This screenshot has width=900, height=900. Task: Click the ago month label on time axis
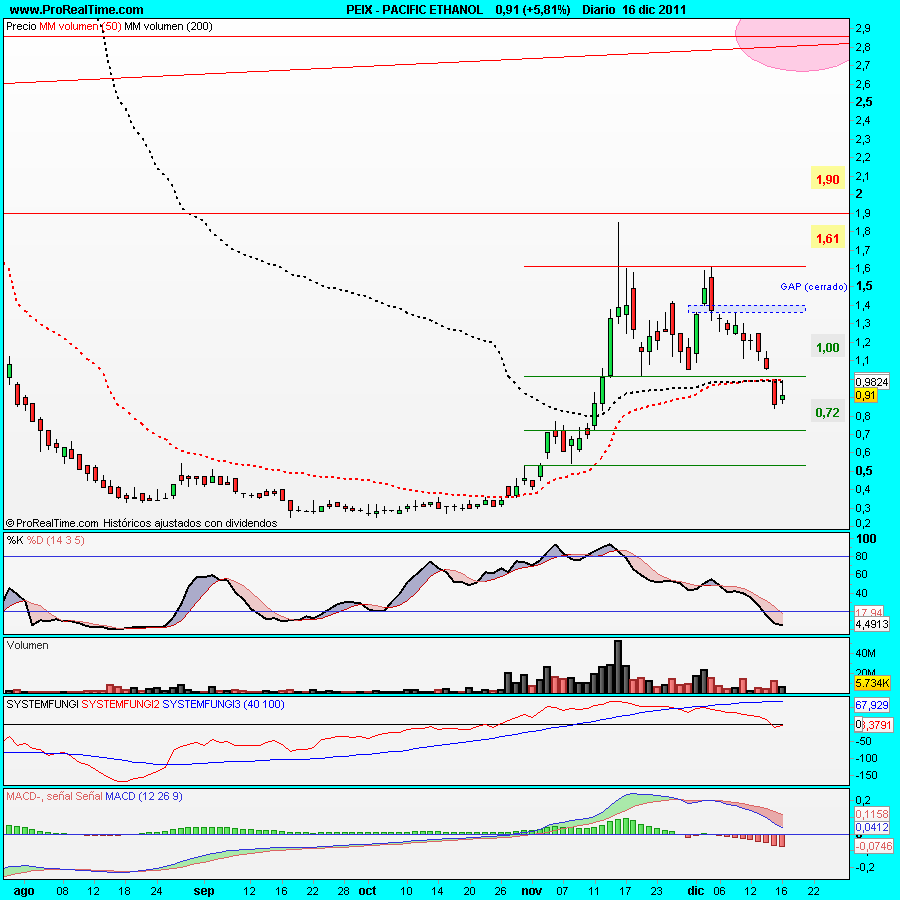point(24,891)
